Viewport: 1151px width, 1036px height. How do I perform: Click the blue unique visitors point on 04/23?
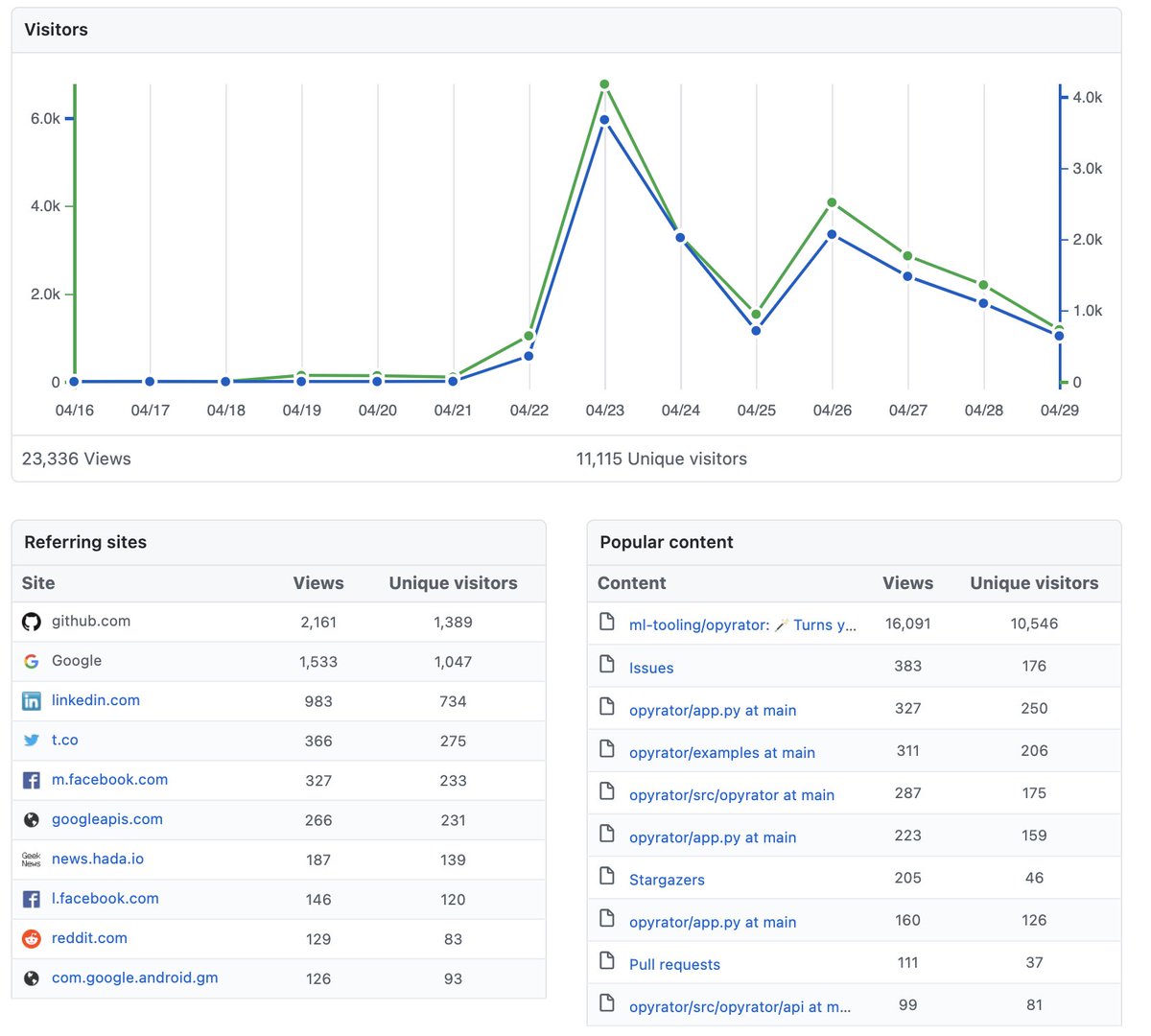tap(604, 120)
